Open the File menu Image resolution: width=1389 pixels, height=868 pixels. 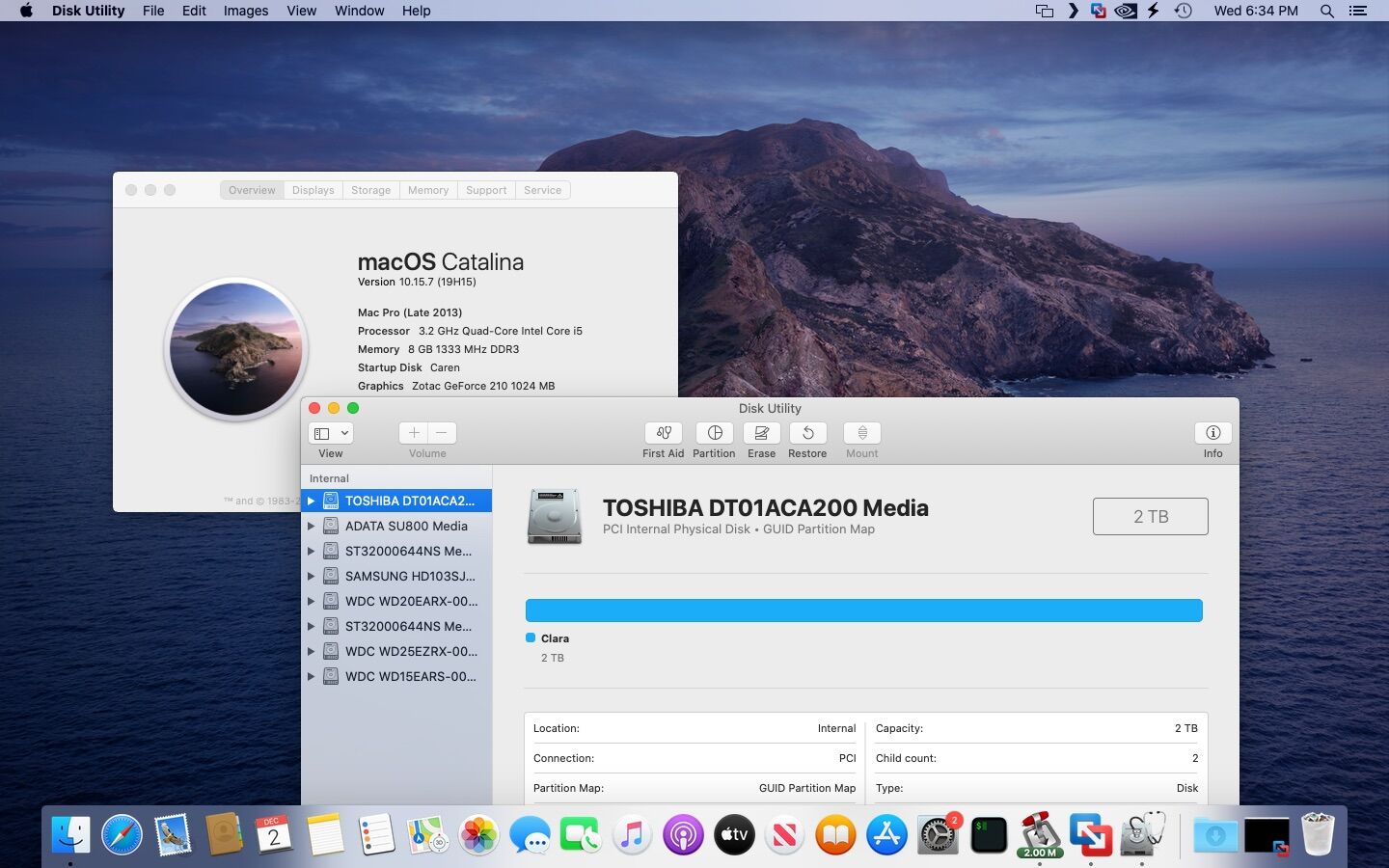[153, 11]
